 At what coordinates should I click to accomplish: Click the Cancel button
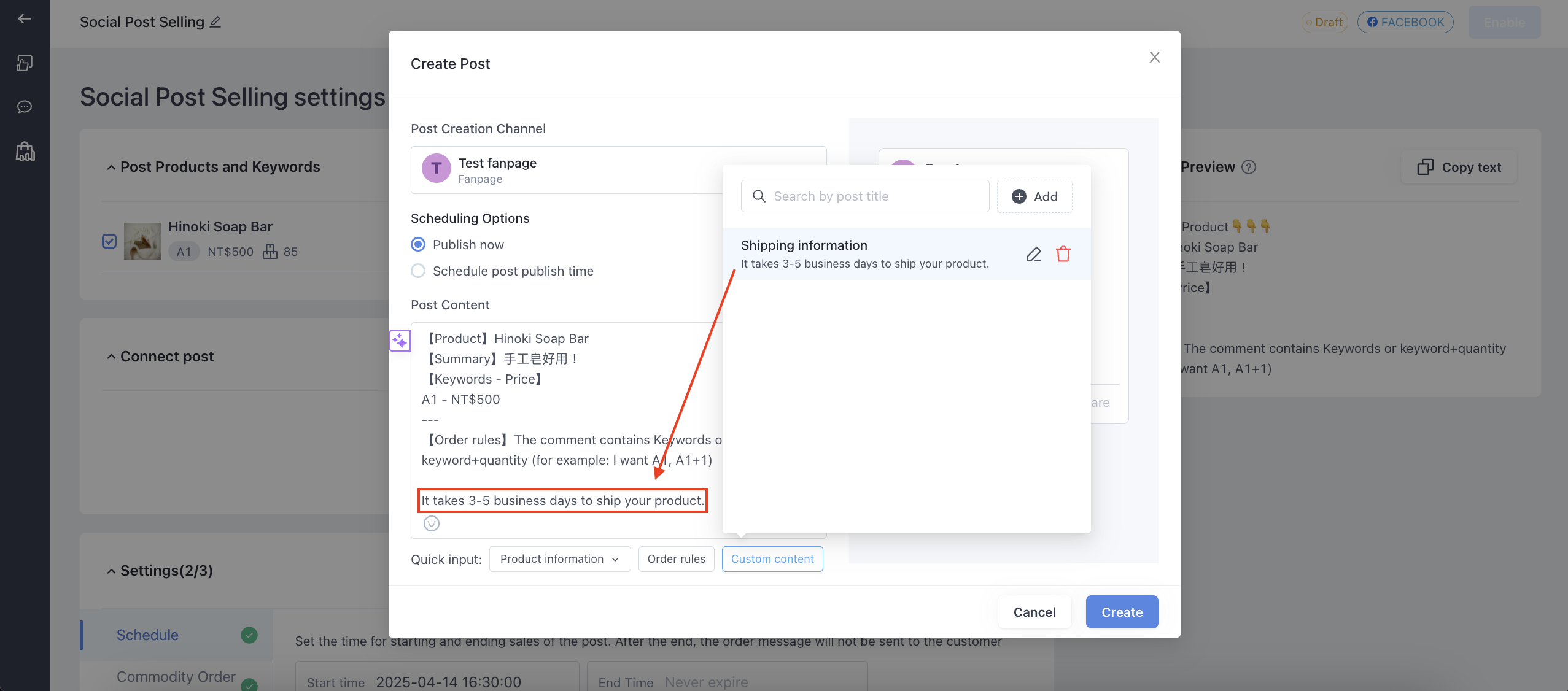point(1034,612)
